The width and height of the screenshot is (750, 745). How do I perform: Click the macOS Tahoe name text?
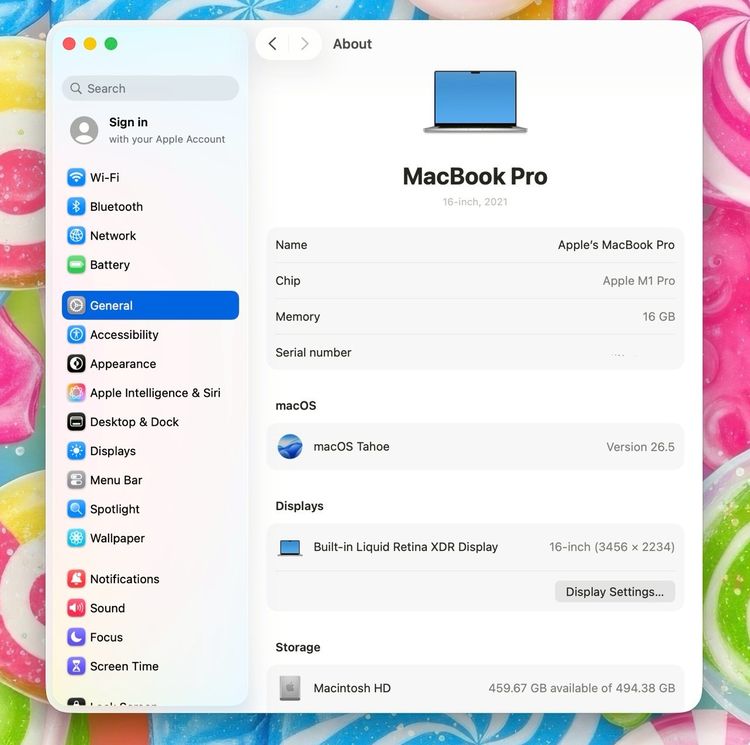(351, 447)
